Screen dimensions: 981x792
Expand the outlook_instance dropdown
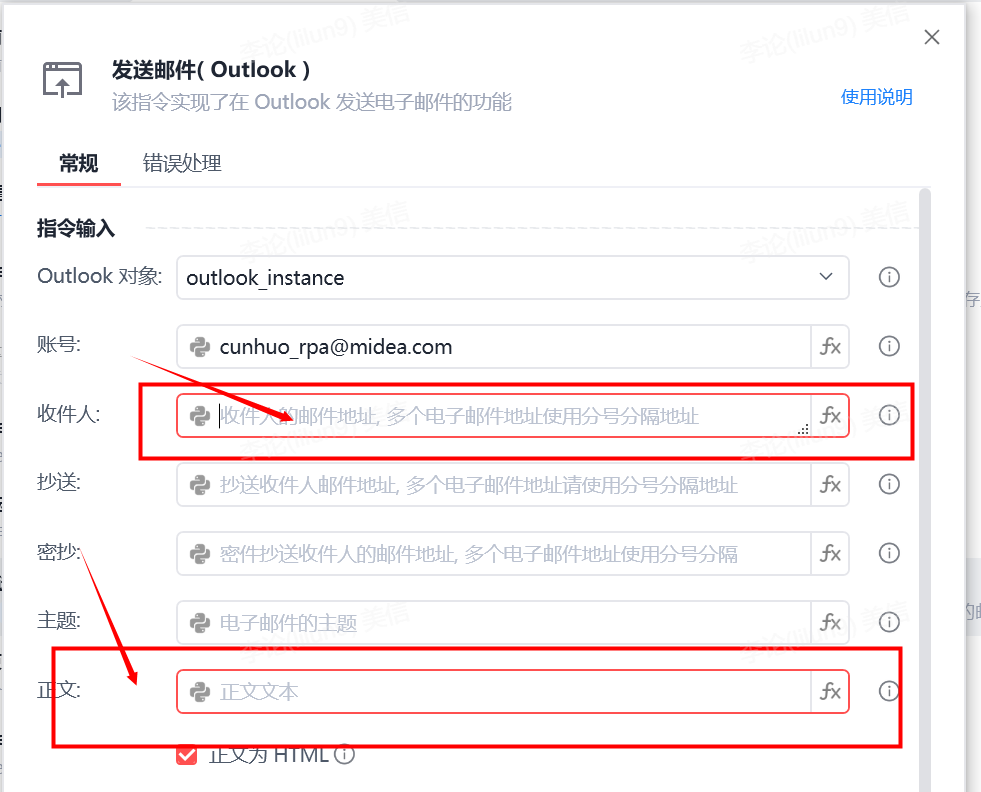click(826, 277)
